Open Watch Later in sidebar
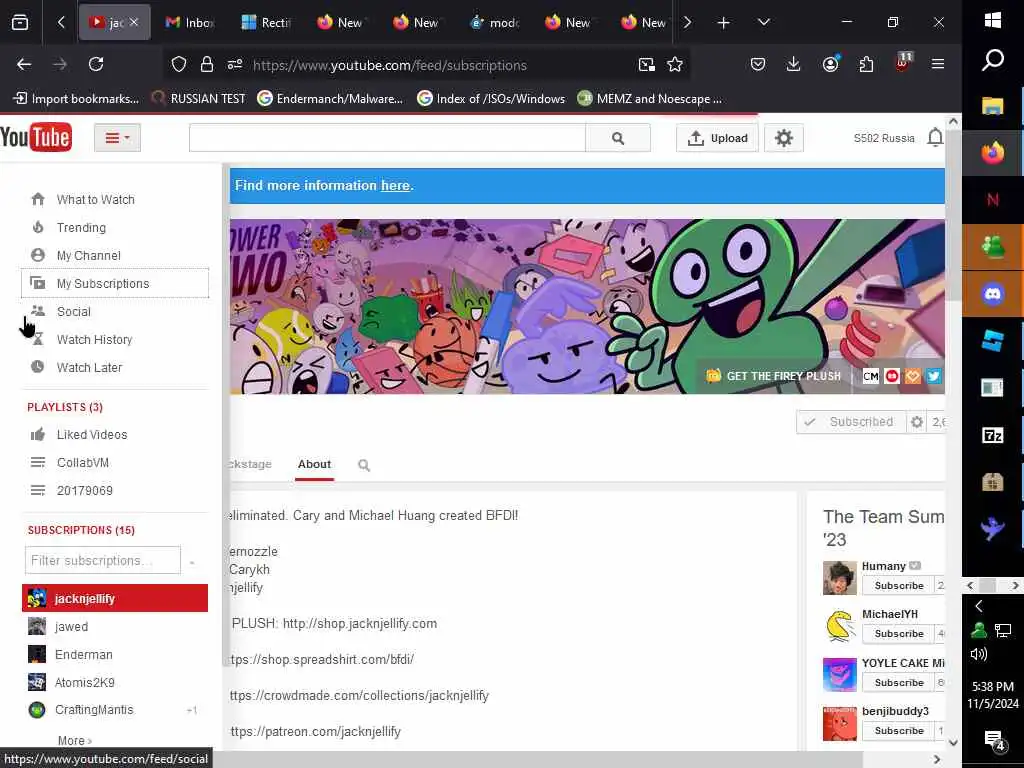 89,368
